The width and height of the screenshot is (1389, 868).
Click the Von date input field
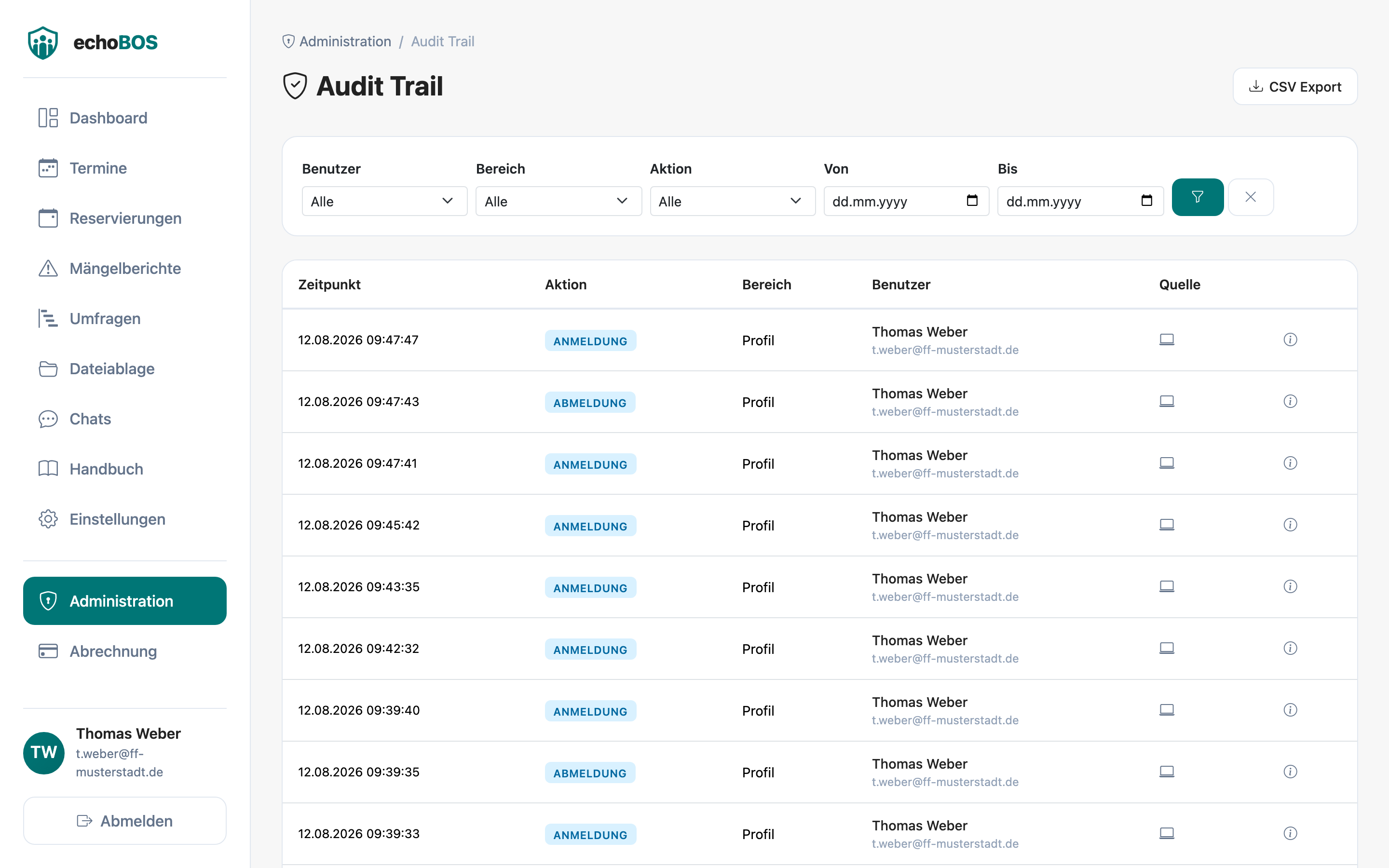pos(906,201)
